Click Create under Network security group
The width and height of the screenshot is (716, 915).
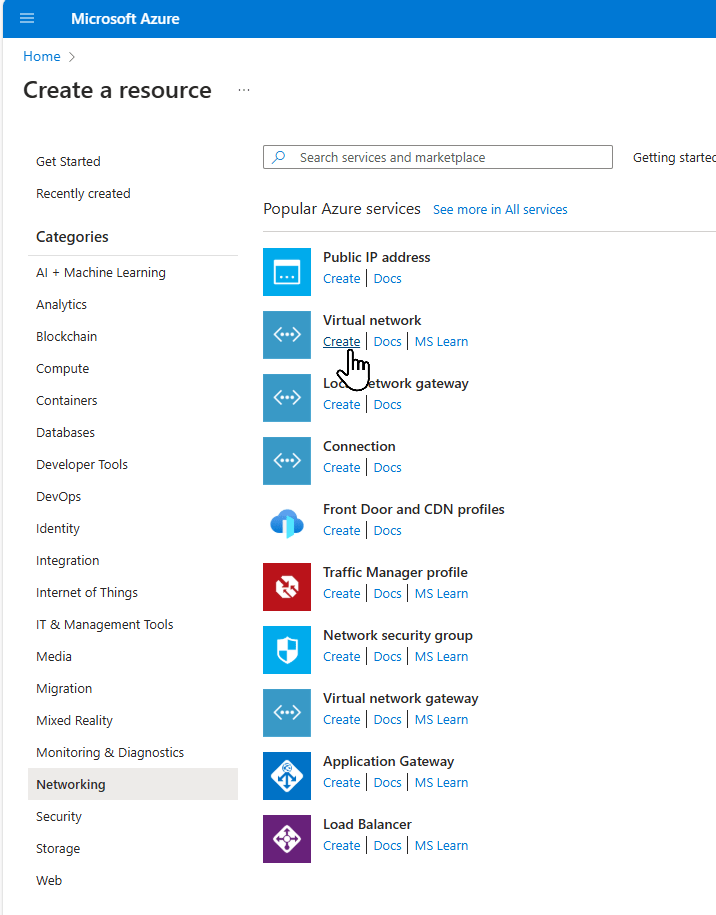[x=341, y=657]
